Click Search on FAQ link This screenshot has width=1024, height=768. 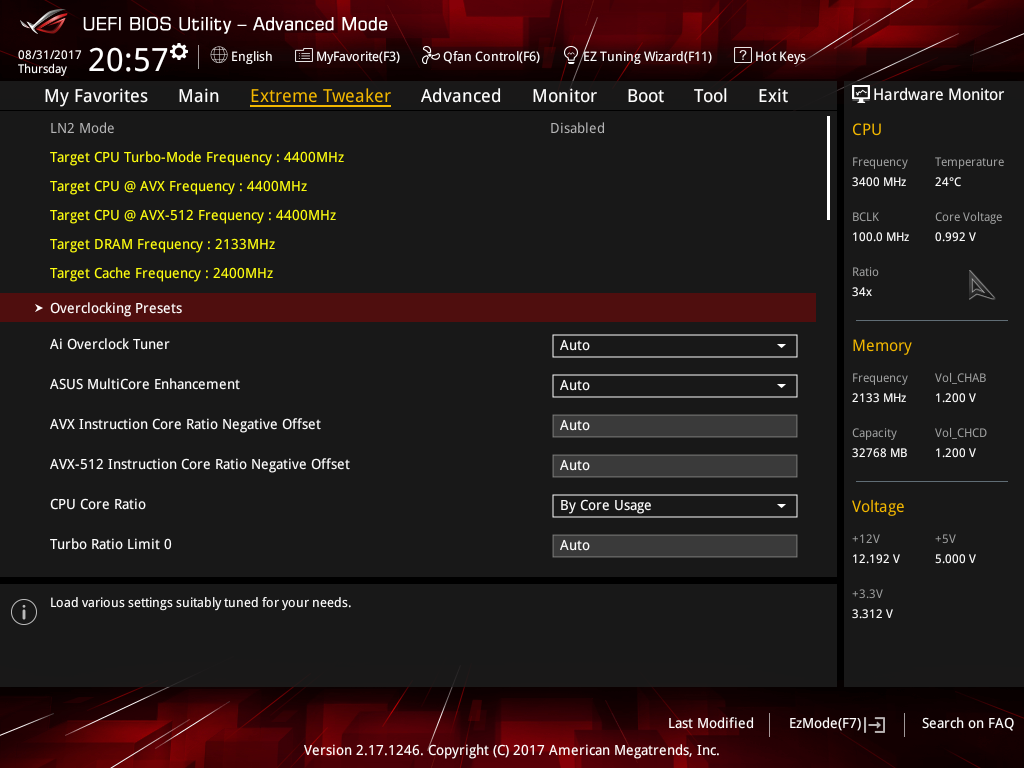[x=967, y=723]
